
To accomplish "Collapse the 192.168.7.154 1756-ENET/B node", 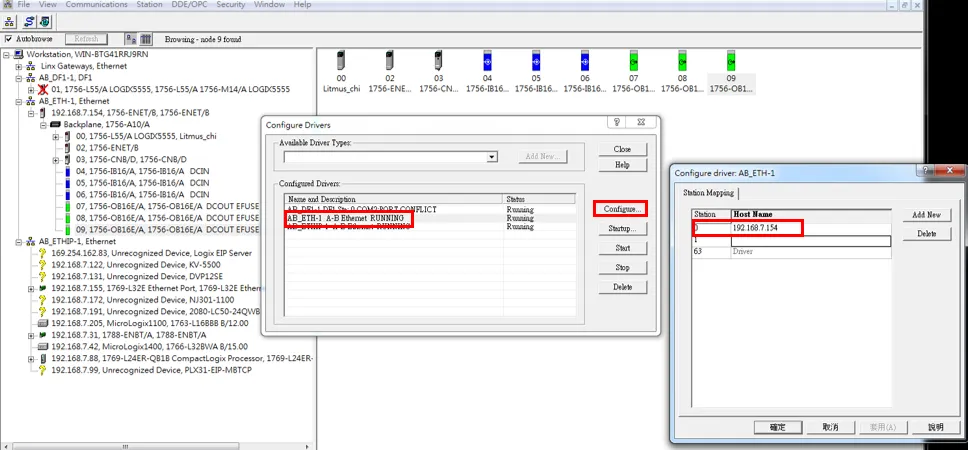I will pos(31,113).
